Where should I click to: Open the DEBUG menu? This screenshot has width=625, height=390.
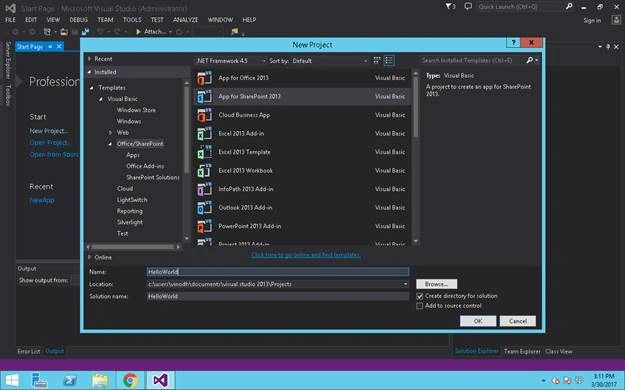click(x=79, y=20)
